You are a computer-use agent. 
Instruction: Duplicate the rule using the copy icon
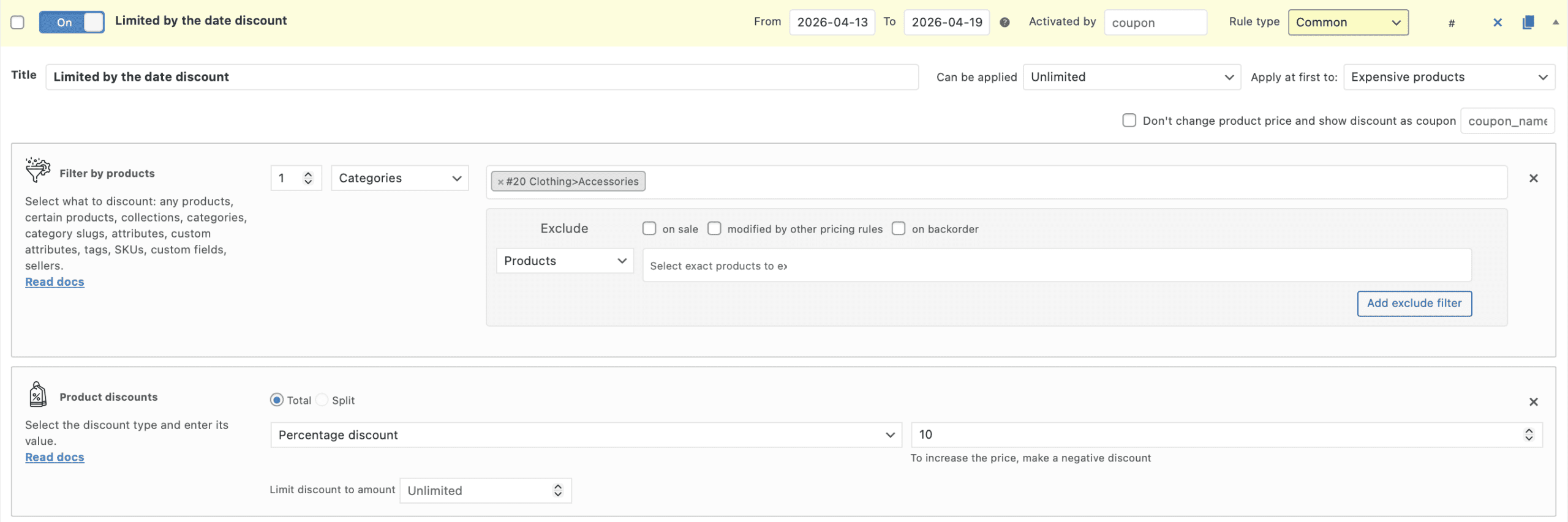[1528, 23]
